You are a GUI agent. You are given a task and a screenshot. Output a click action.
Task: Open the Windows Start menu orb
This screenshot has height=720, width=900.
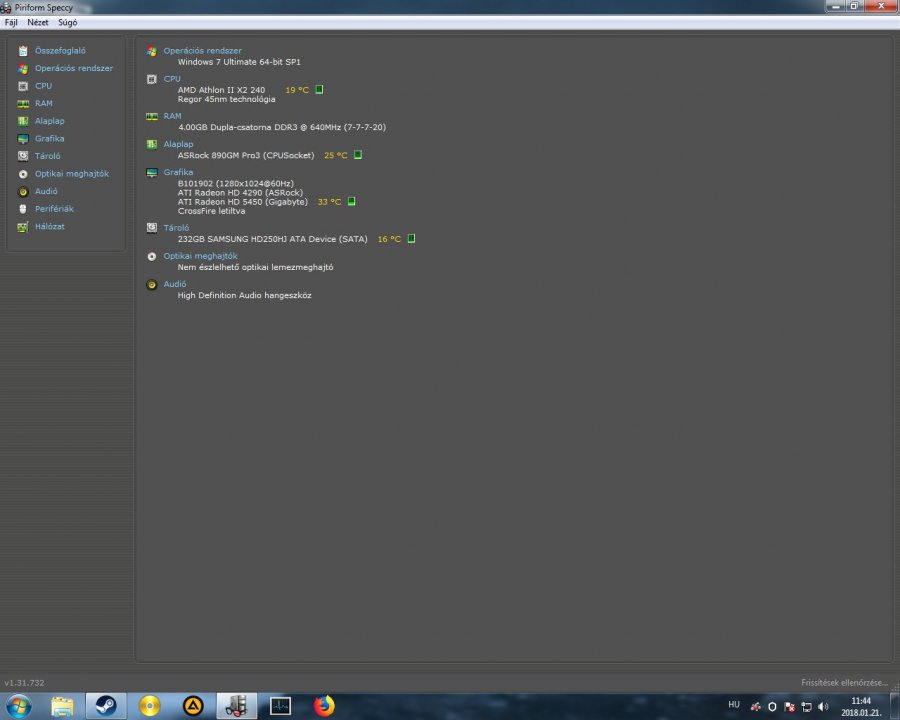[18, 706]
